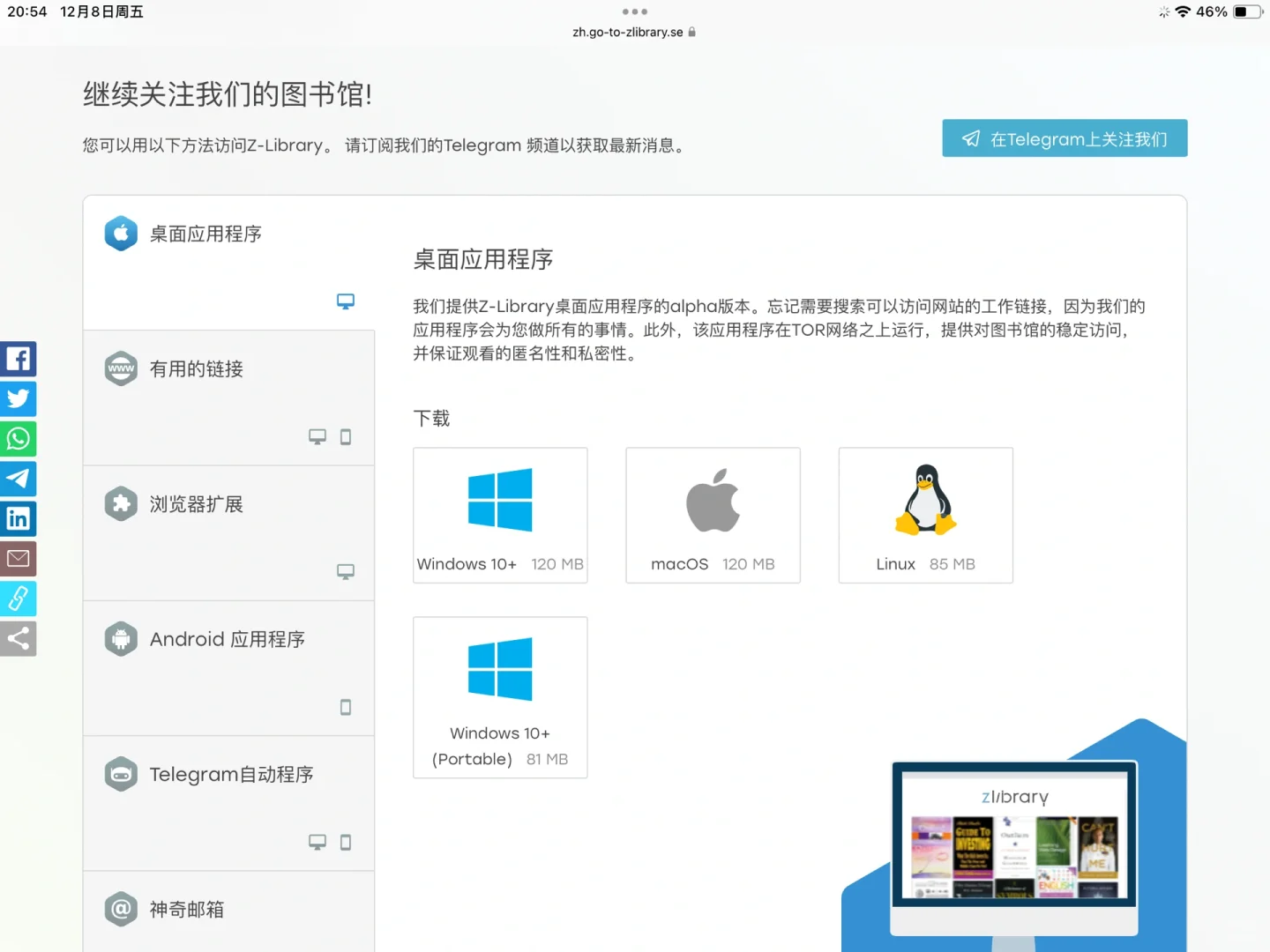Share page by email icon

point(18,558)
